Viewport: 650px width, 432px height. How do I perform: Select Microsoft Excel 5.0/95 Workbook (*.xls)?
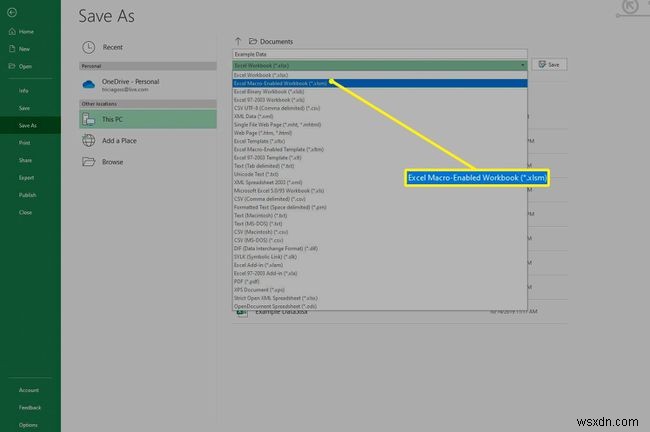point(379,191)
